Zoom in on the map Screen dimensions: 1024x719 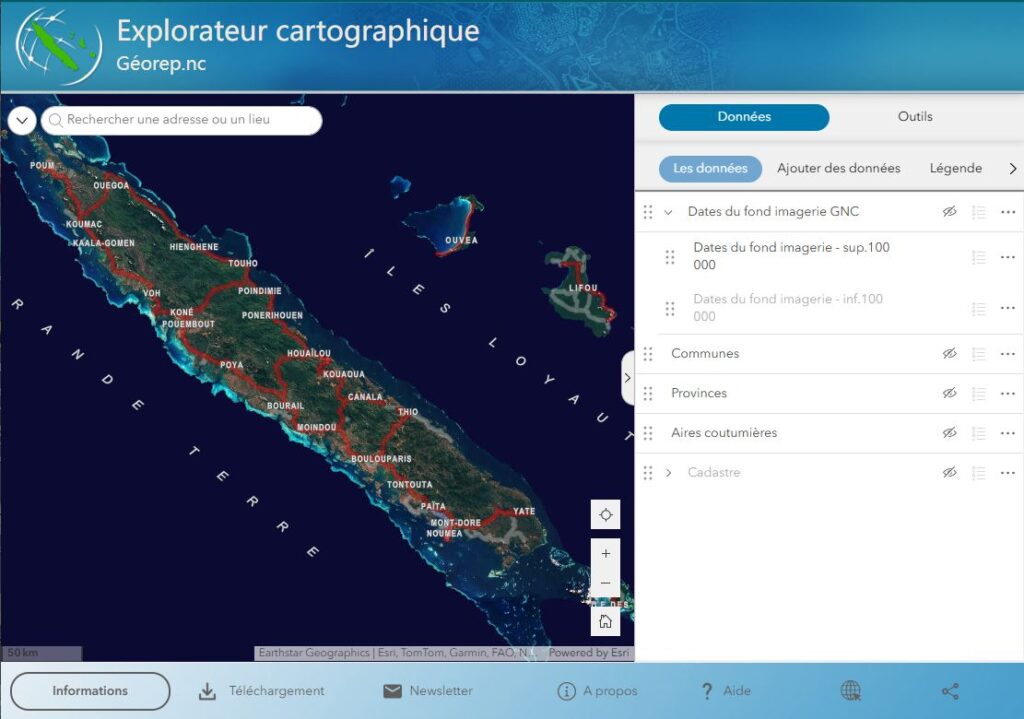[605, 553]
